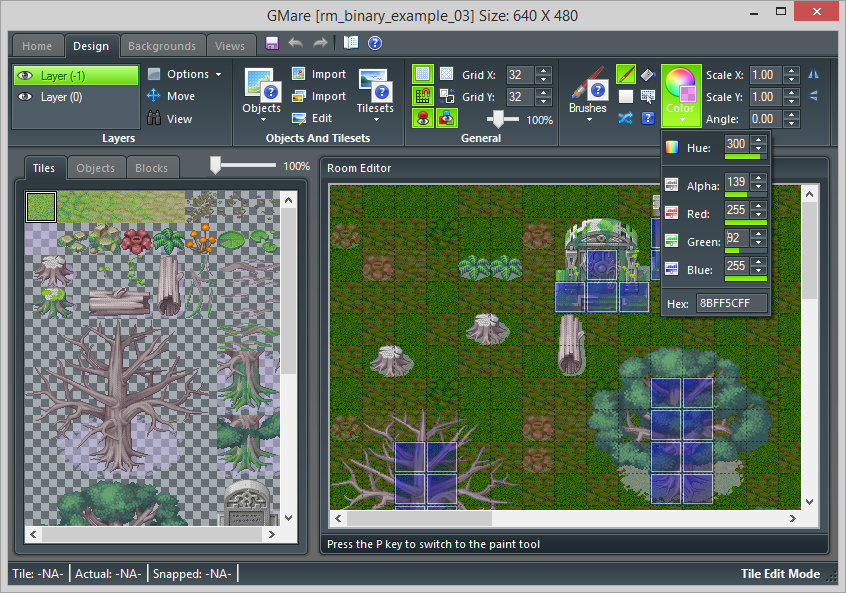Click the undo arrow icon
Viewport: 846px width, 593px height.
click(296, 43)
